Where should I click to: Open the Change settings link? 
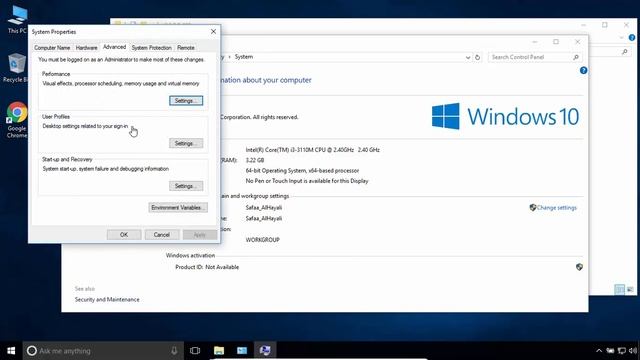pyautogui.click(x=556, y=208)
